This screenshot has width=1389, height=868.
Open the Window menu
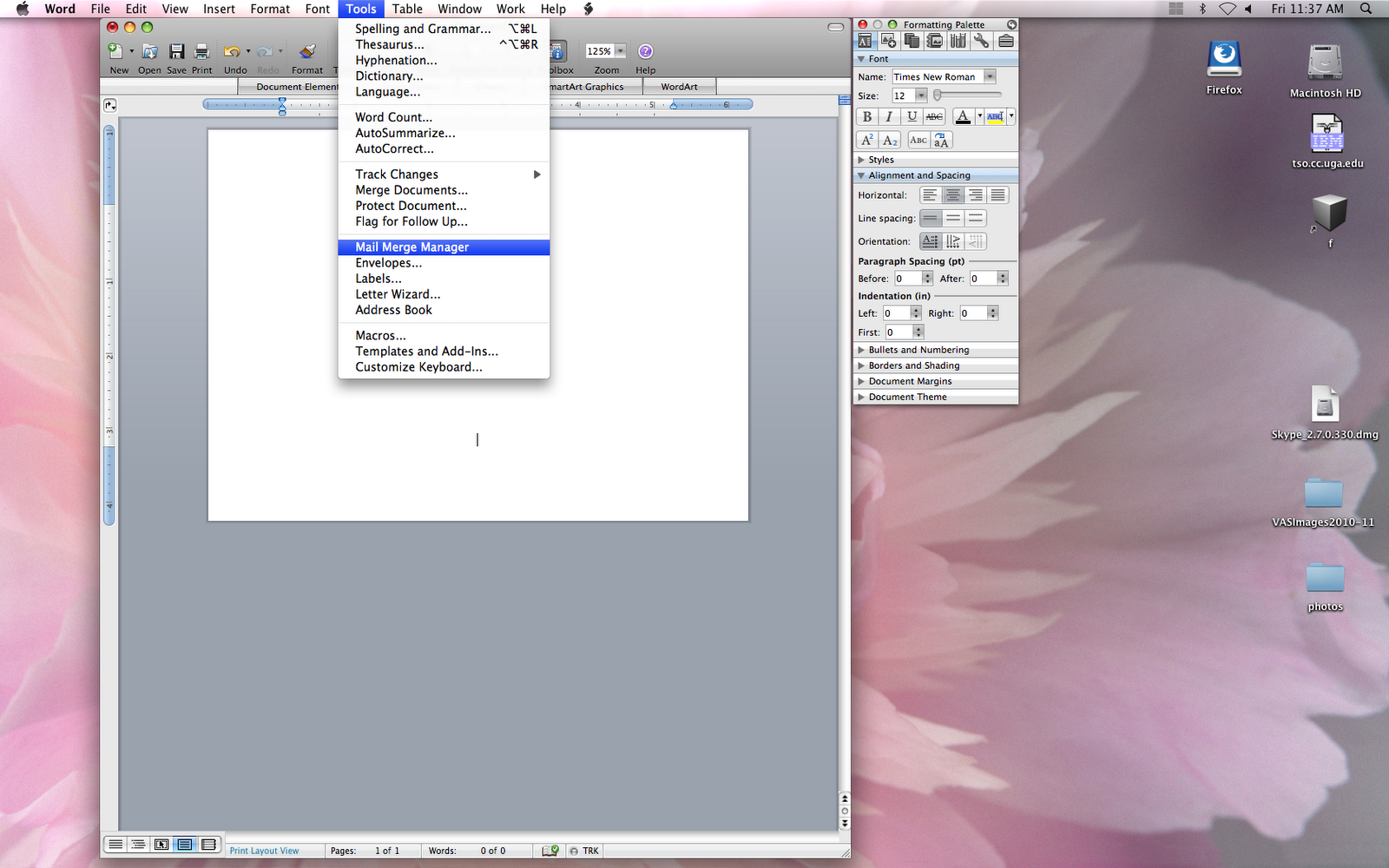(459, 9)
